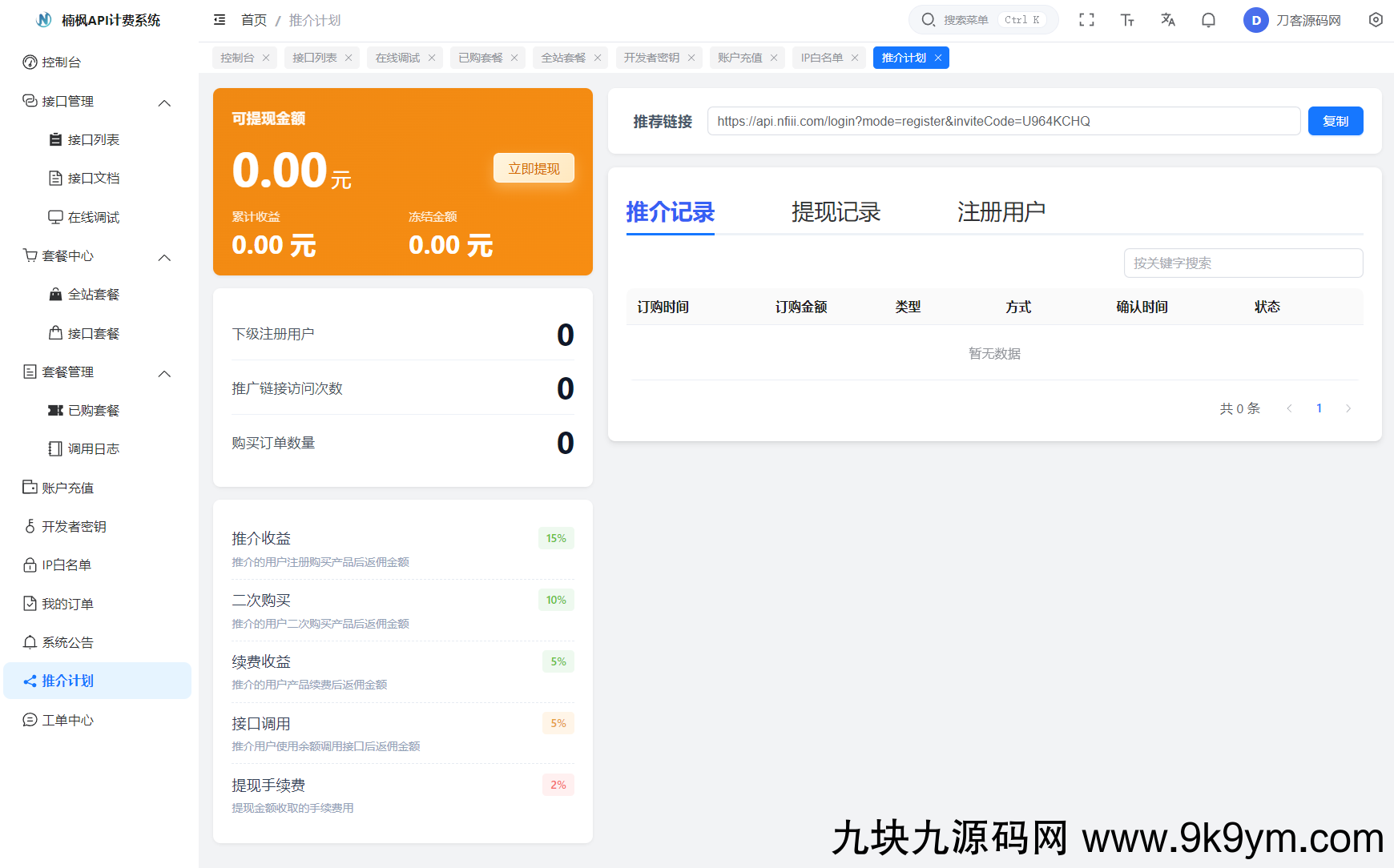The image size is (1394, 868).
Task: Open 开发者密钥 in the sidebar
Action: 74,526
